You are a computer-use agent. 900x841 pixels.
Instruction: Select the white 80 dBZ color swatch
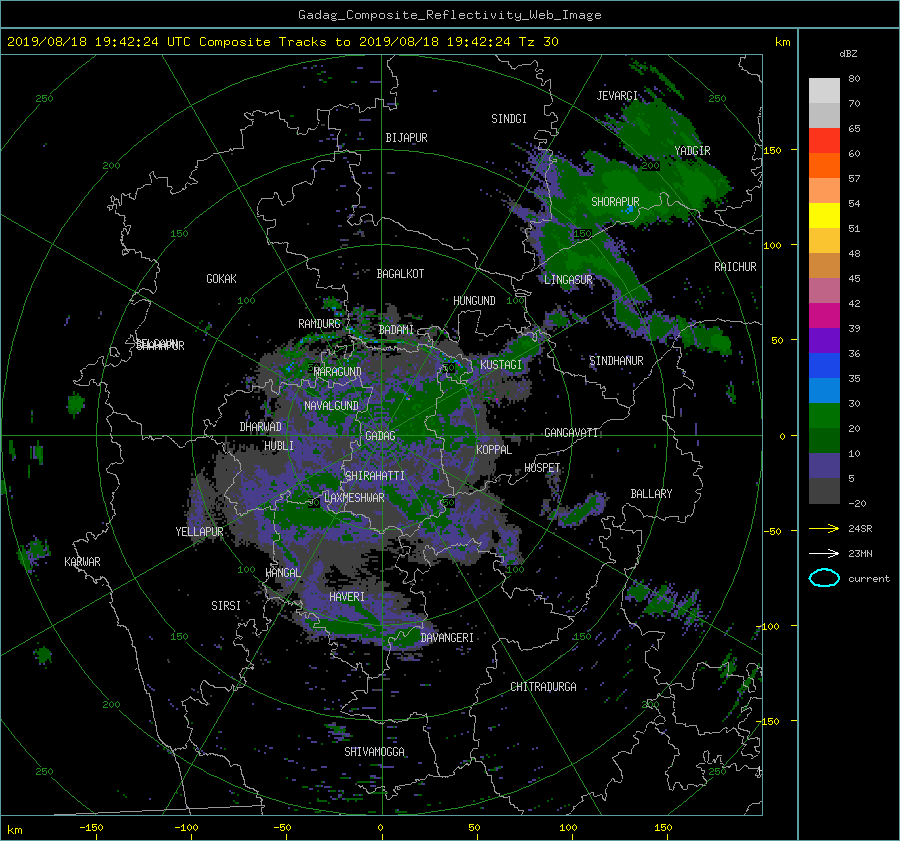[824, 90]
